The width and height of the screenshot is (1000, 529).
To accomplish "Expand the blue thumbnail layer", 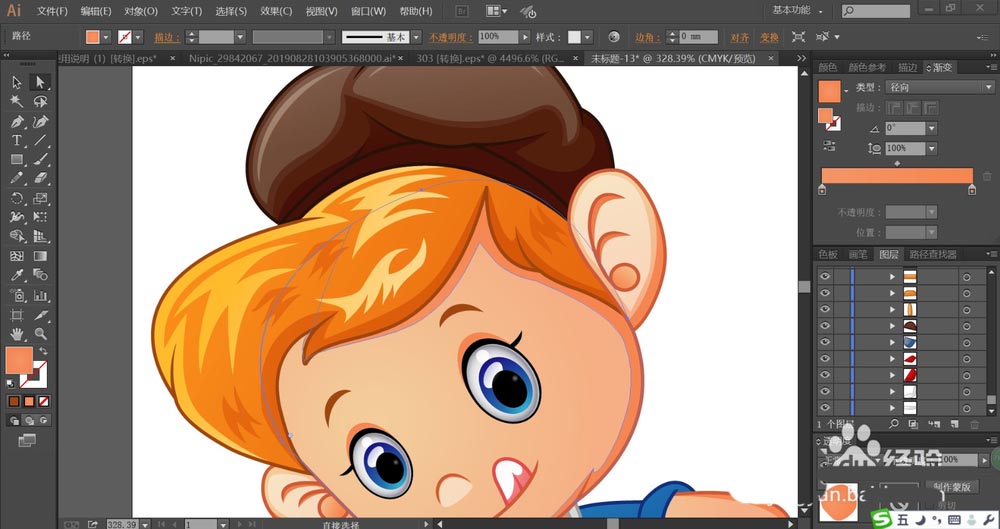I will (x=892, y=343).
